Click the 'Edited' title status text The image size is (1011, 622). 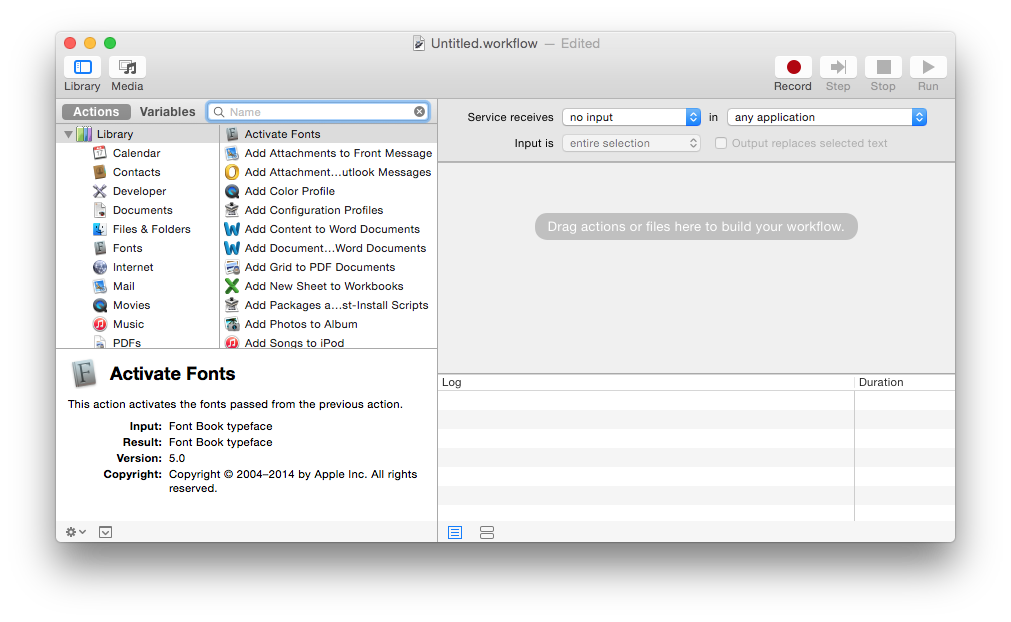point(580,43)
